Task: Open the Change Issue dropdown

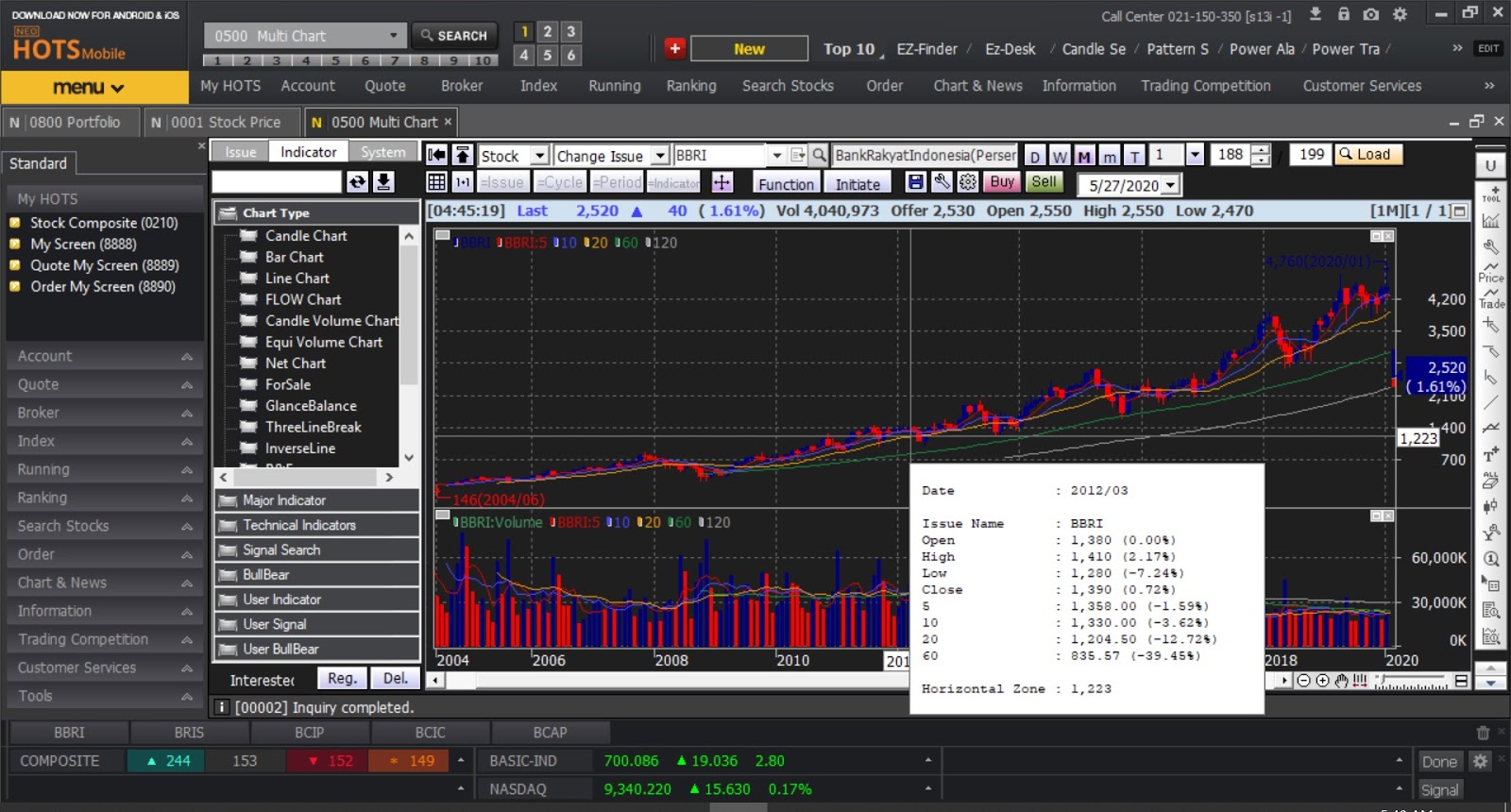Action: [x=660, y=156]
